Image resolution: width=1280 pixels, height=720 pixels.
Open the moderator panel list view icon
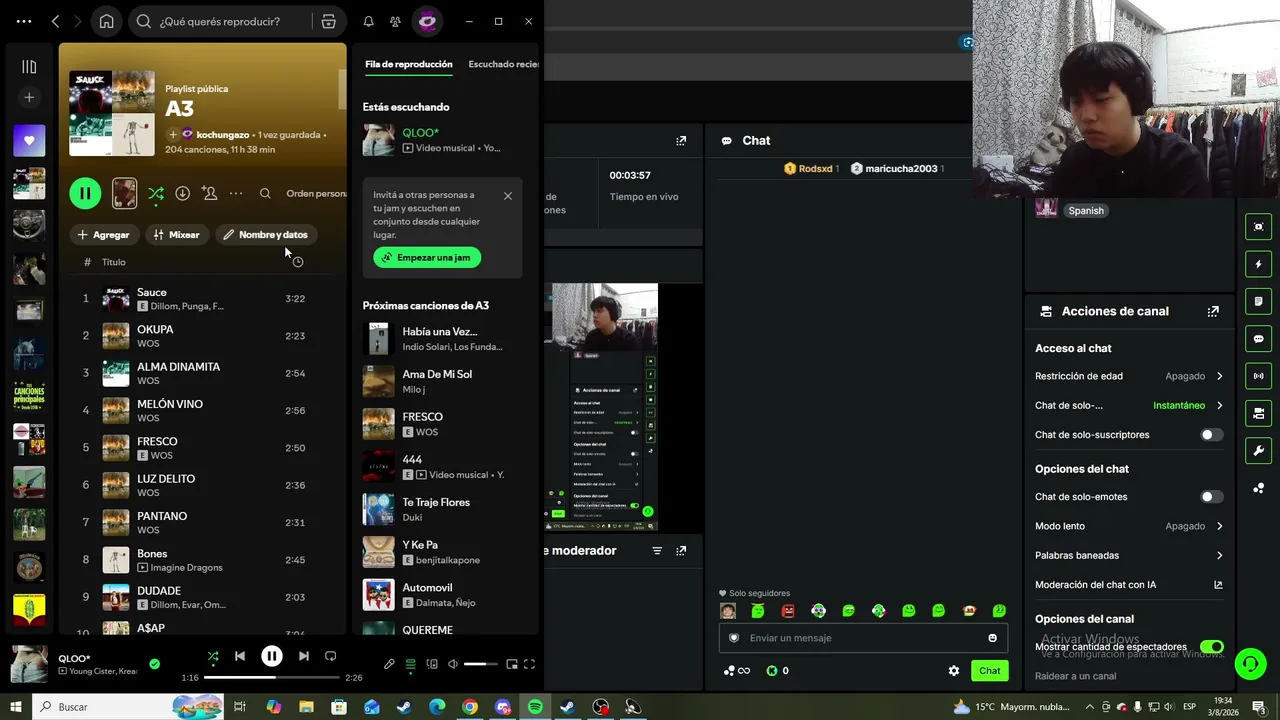[657, 551]
